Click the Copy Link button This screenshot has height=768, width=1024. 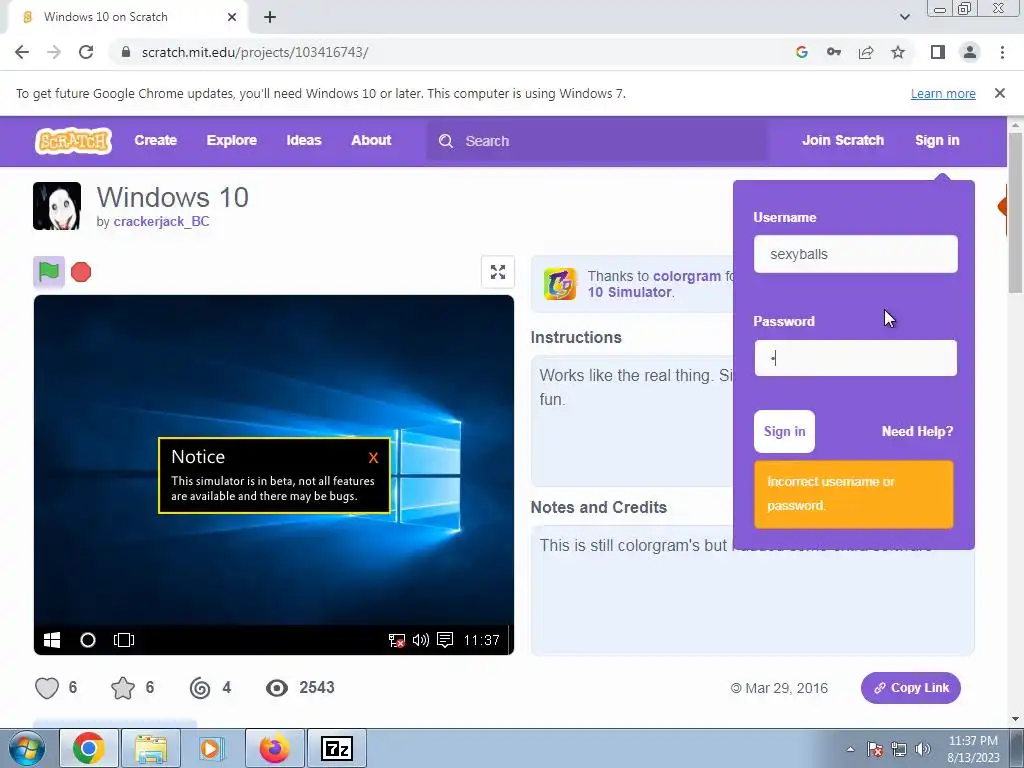[x=910, y=688]
